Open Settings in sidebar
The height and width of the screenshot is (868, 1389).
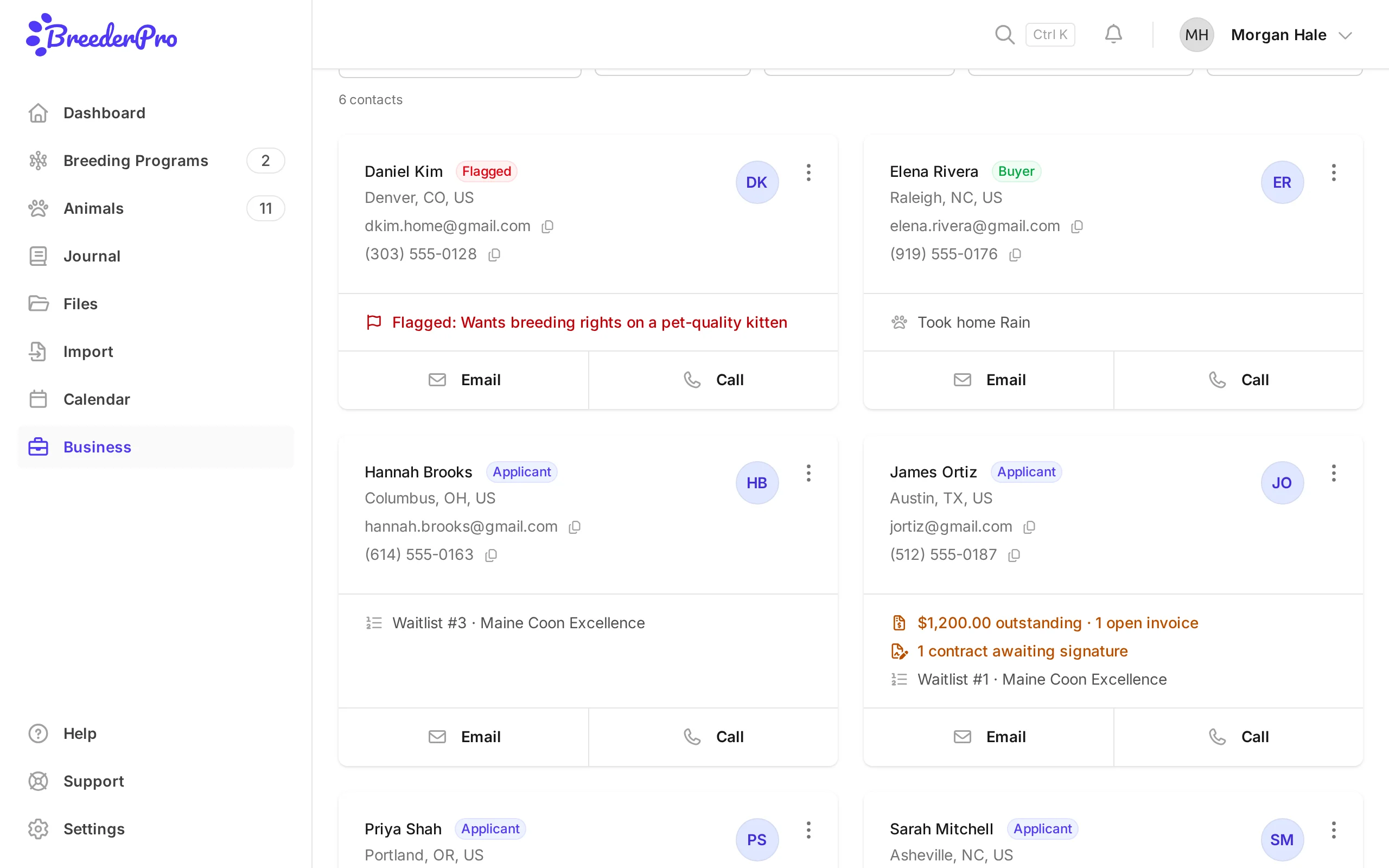pos(156,829)
